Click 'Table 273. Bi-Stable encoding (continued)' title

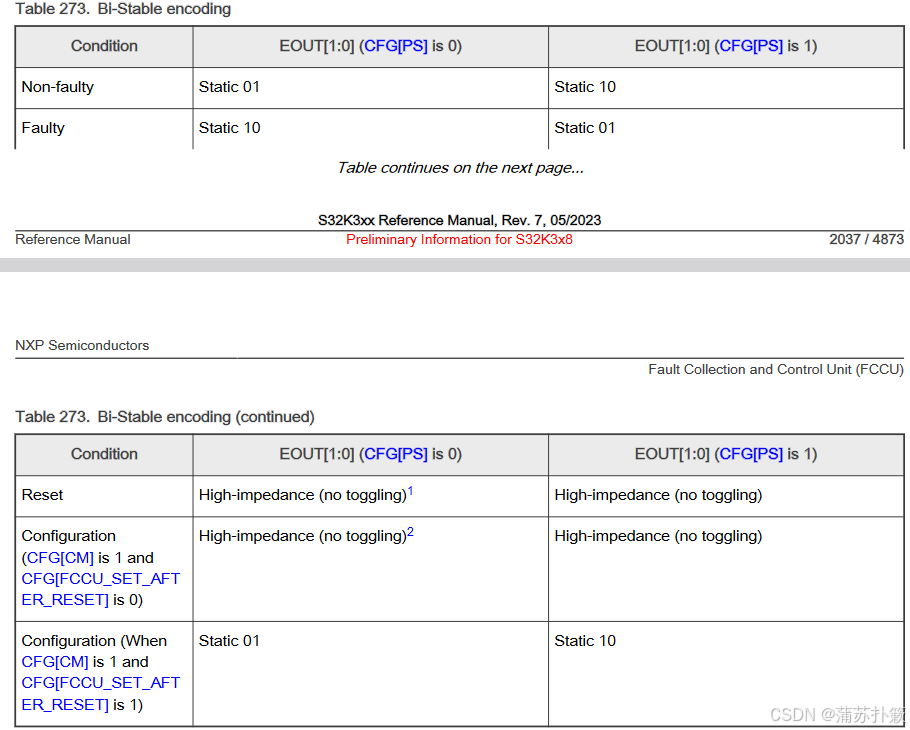coord(165,417)
